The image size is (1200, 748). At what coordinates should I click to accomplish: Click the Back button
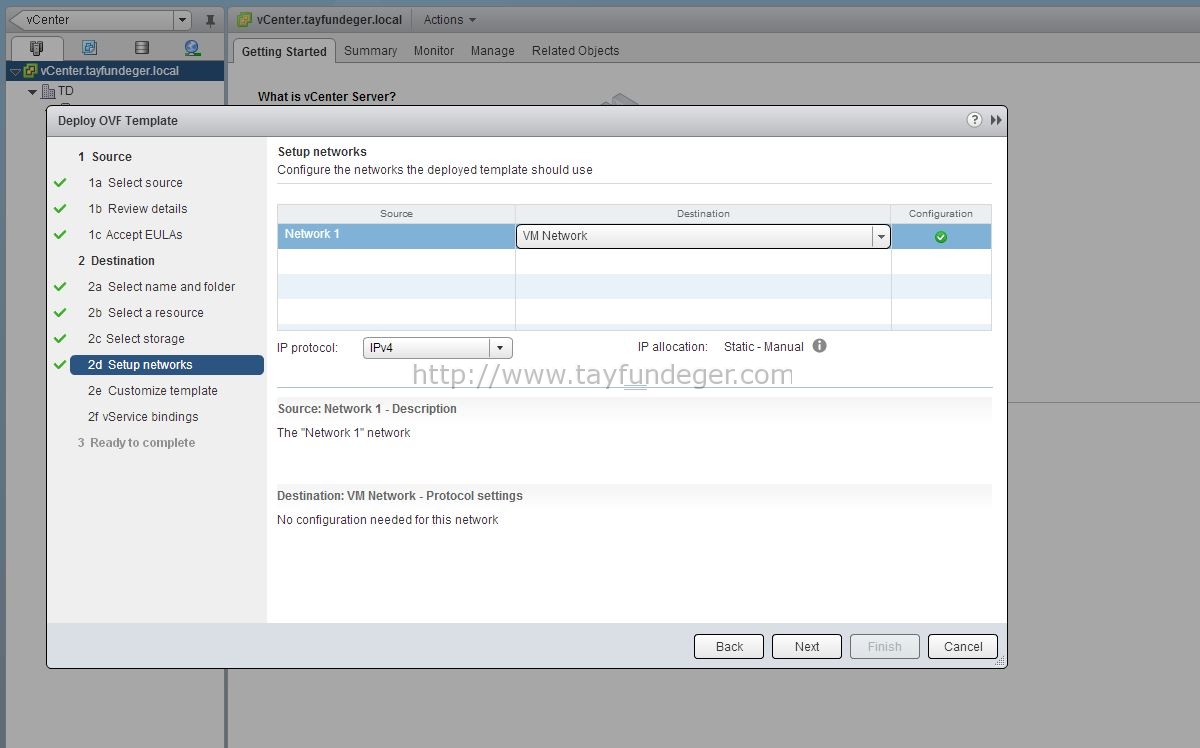tap(729, 646)
